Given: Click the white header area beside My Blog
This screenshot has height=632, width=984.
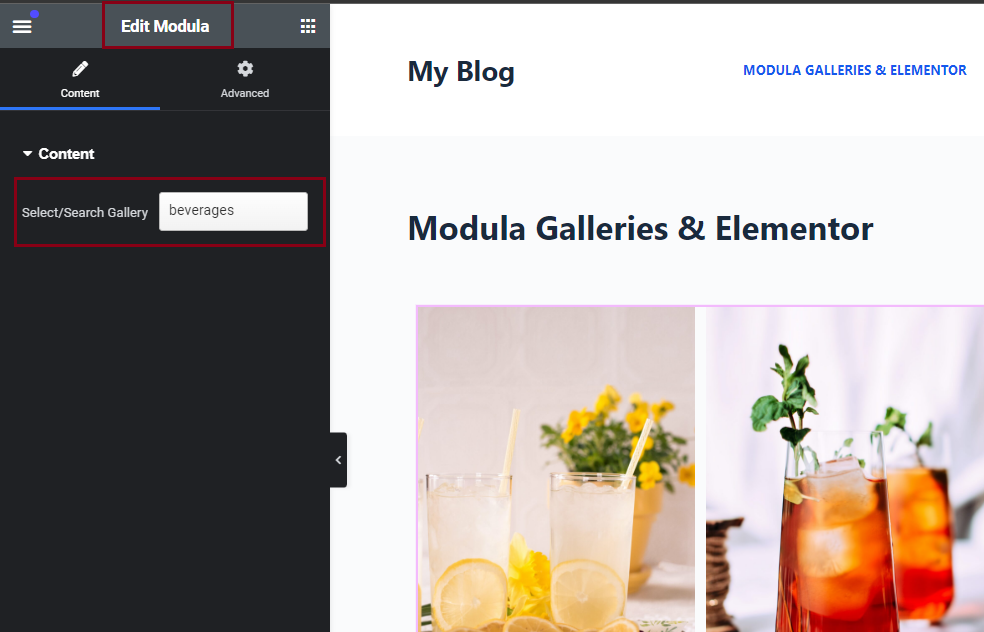Looking at the screenshot, I should [x=628, y=72].
